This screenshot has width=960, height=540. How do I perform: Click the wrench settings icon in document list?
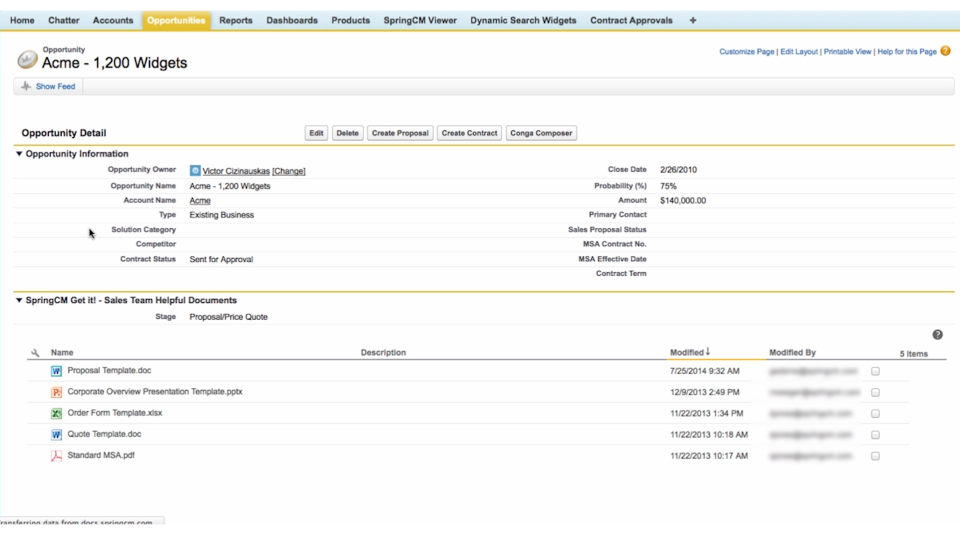35,353
